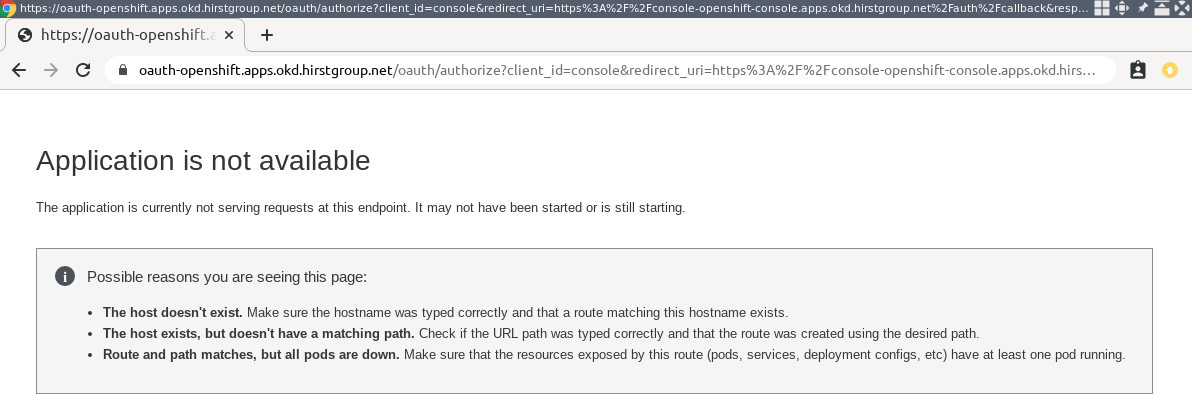Click the Chrome logo in title bar
Viewport: 1192px width, 395px height.
click(x=8, y=8)
